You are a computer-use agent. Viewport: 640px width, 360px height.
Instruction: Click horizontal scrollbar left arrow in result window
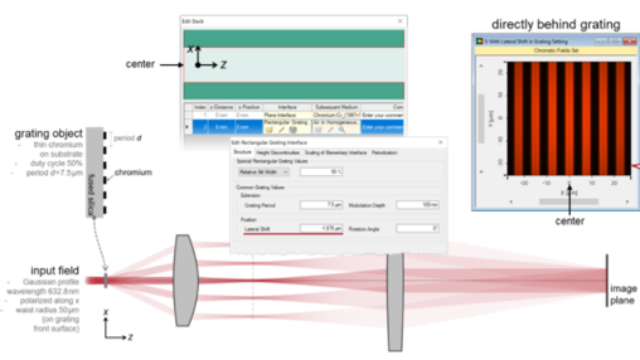[511, 202]
